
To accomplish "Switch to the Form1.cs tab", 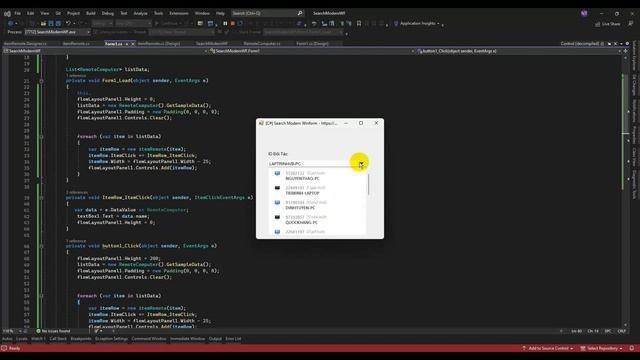I will [x=113, y=44].
